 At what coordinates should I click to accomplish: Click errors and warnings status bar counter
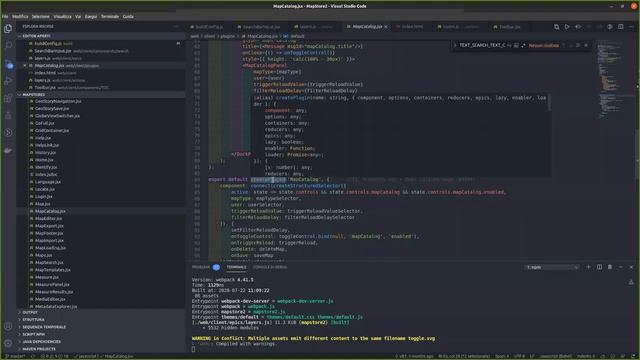pyautogui.click(x=54, y=356)
